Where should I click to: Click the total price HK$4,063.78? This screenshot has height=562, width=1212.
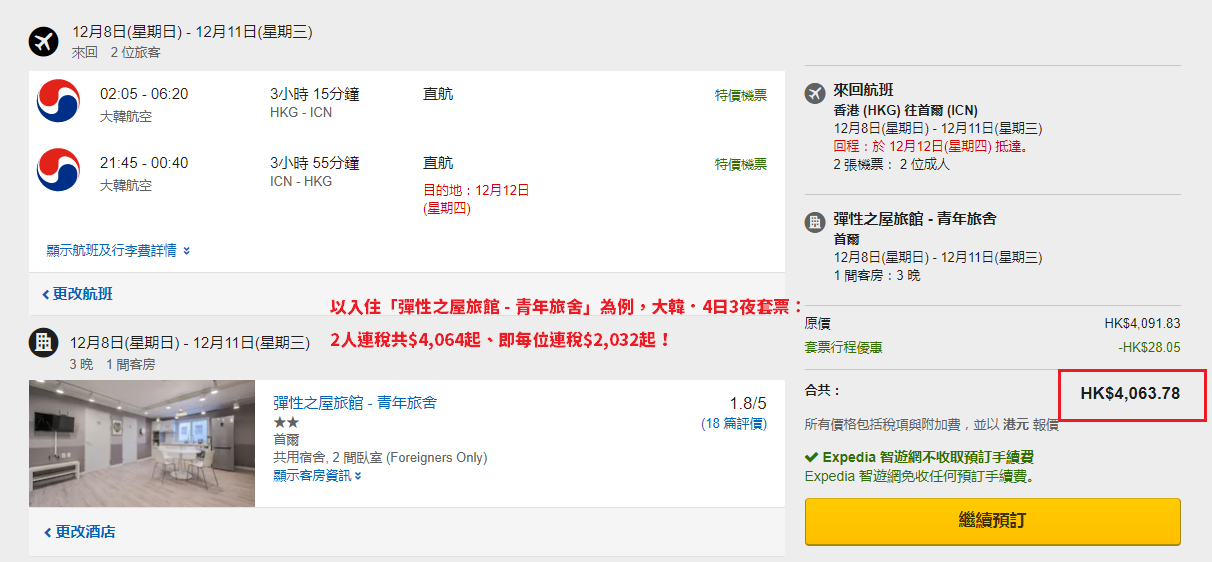[1130, 394]
